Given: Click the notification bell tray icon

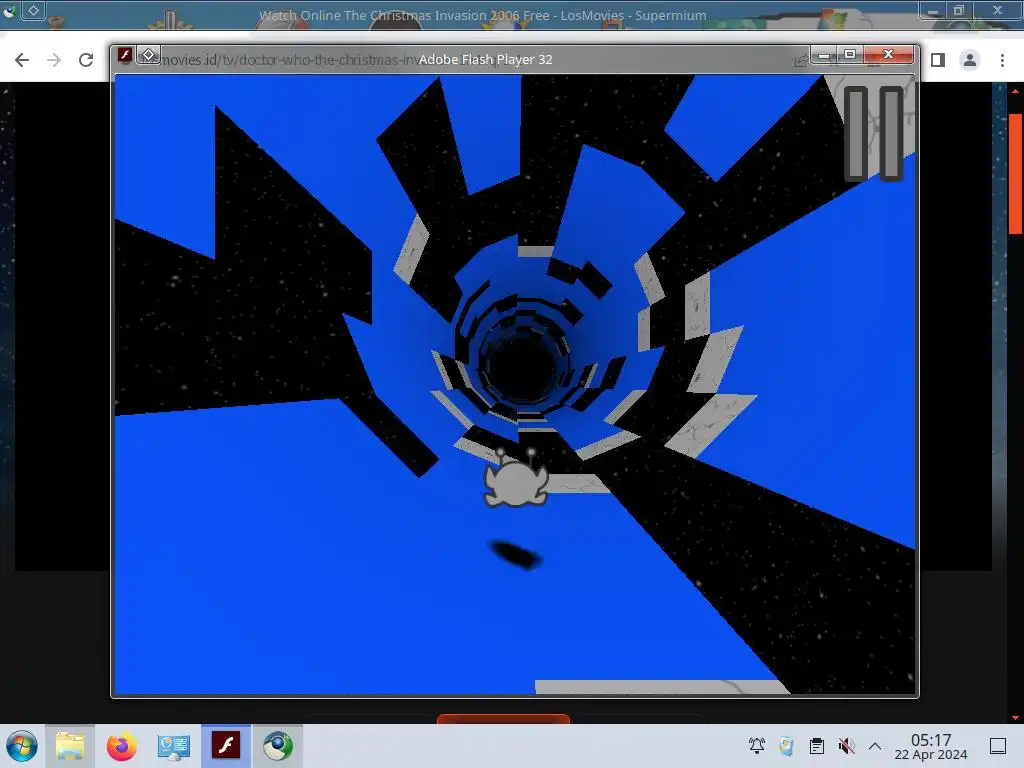Looking at the screenshot, I should click(757, 746).
